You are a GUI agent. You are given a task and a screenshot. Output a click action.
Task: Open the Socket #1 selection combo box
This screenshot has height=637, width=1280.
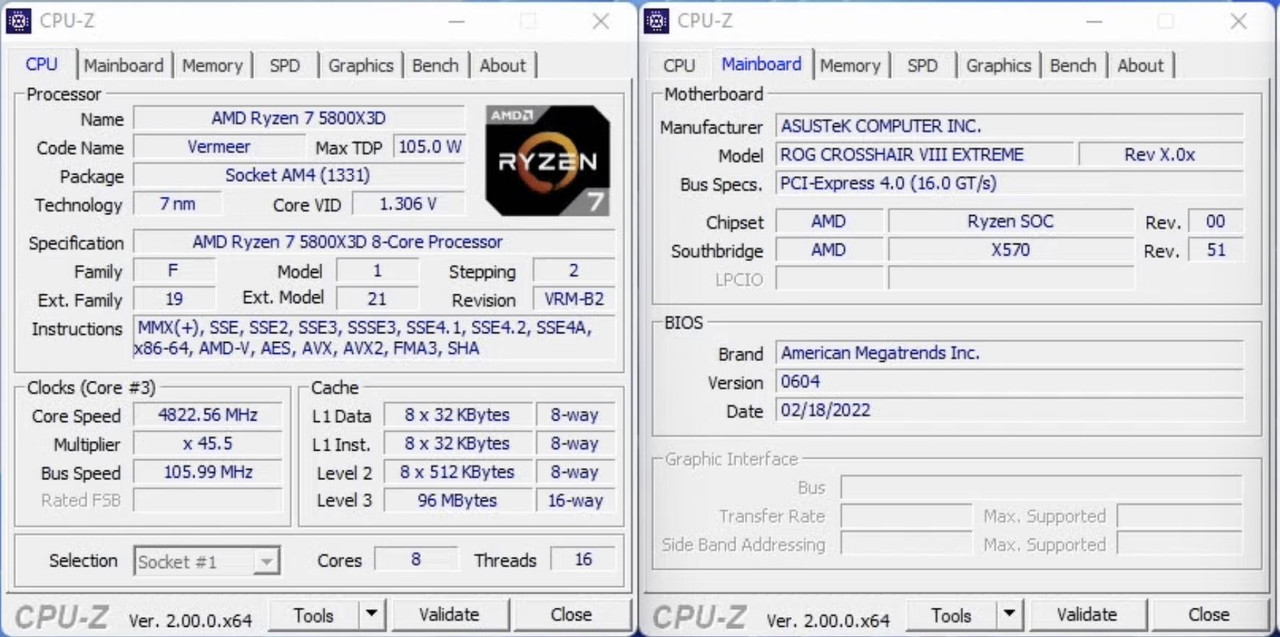[207, 561]
